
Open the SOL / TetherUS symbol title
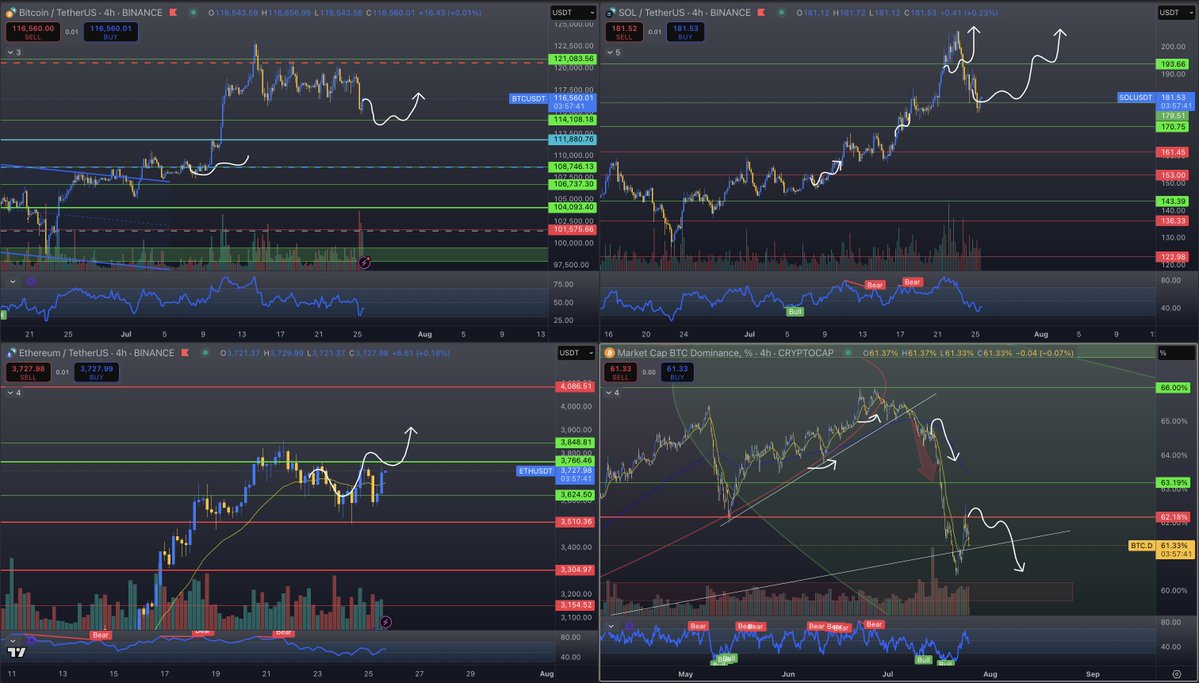tap(684, 12)
